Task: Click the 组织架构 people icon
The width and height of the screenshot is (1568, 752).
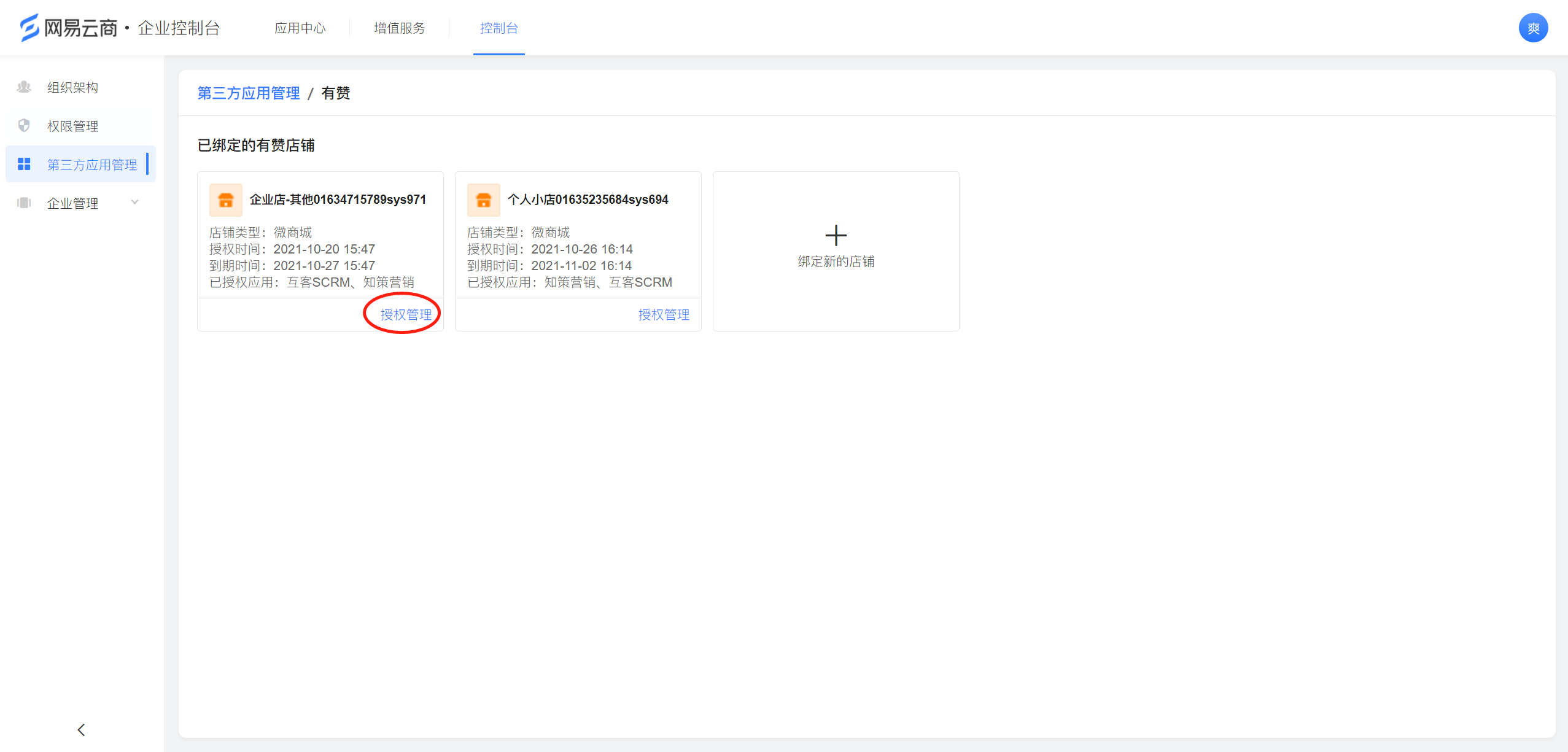Action: (x=24, y=87)
